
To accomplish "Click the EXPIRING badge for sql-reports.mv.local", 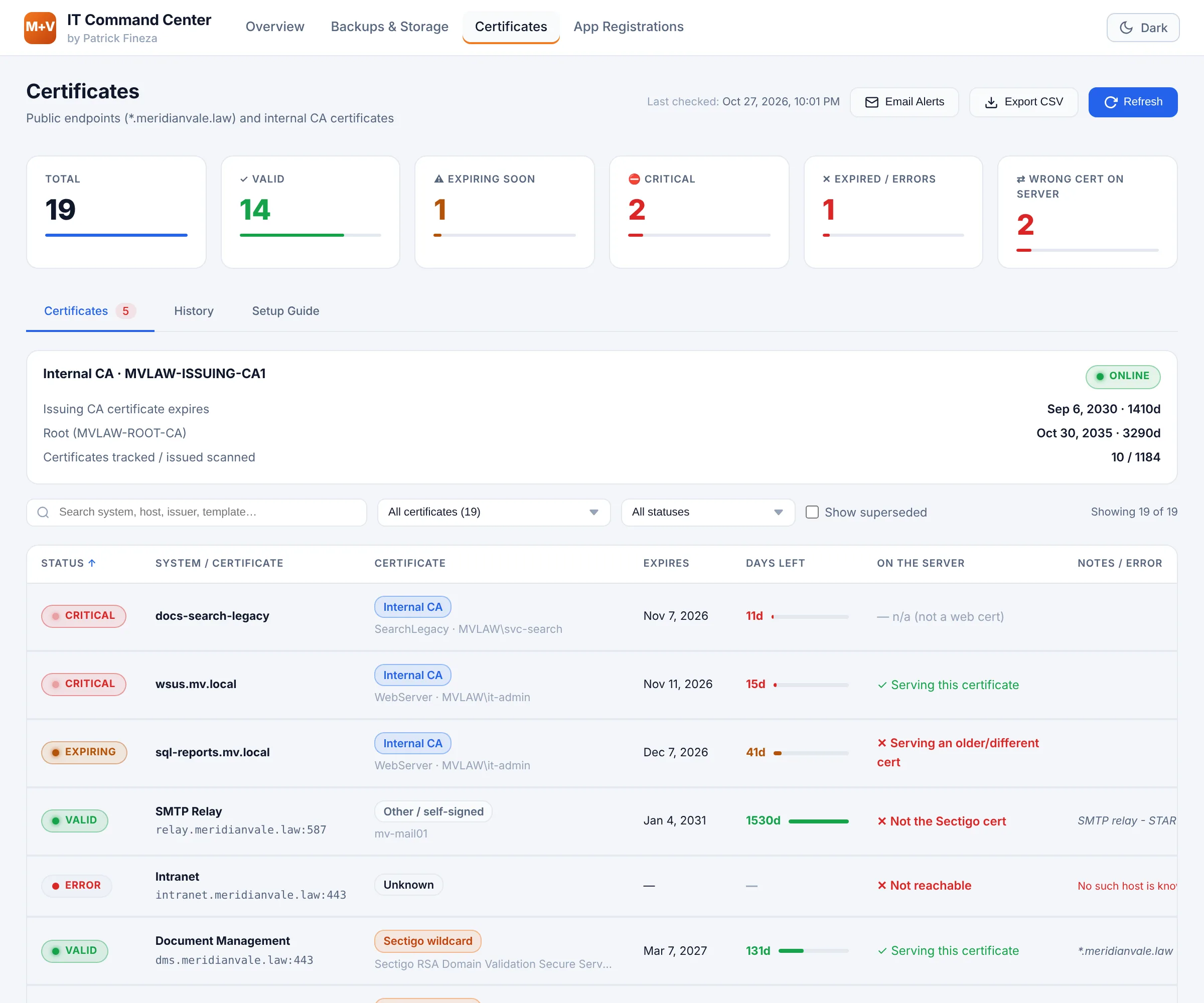I will pyautogui.click(x=84, y=752).
